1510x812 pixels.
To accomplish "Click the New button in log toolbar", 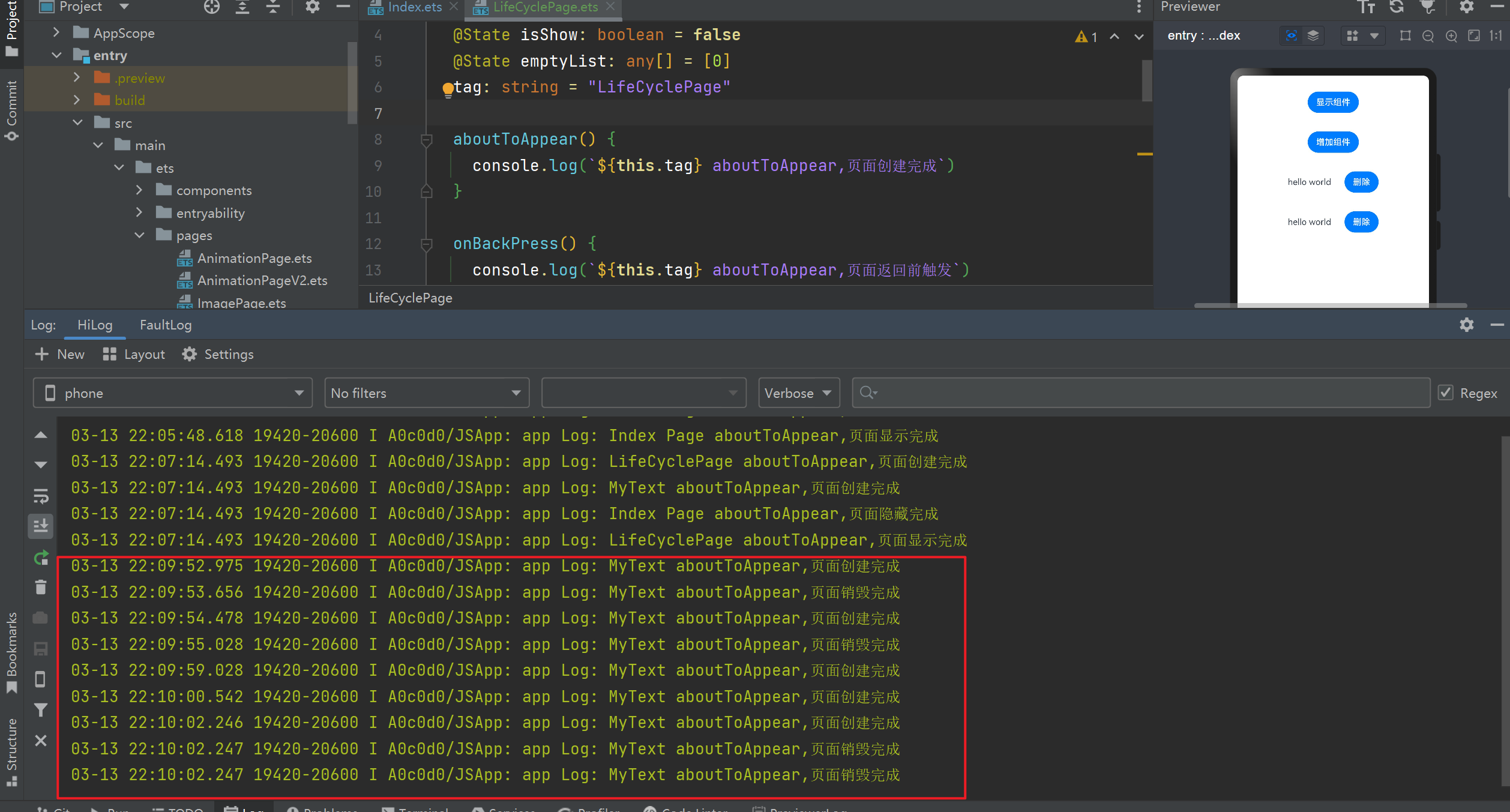I will pyautogui.click(x=60, y=354).
